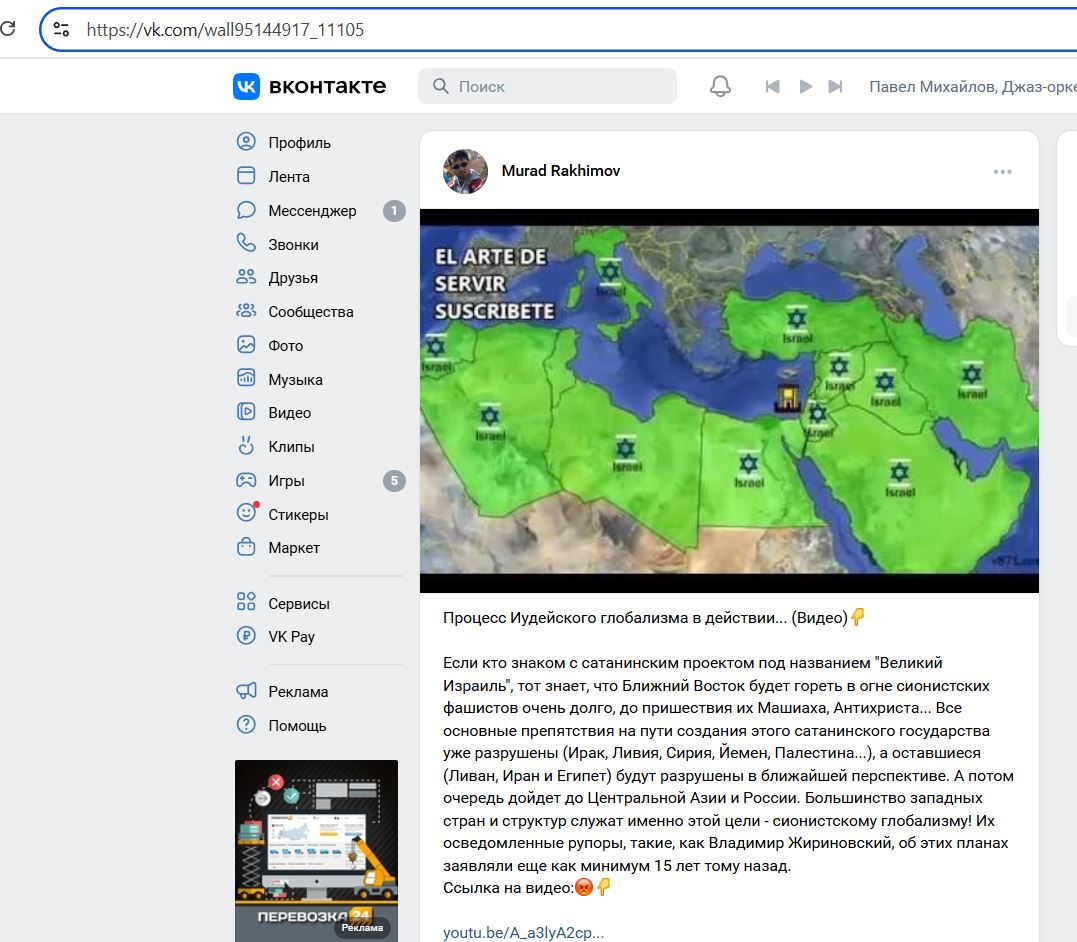Select the Сообщества menu label
The image size is (1077, 942).
click(x=311, y=312)
